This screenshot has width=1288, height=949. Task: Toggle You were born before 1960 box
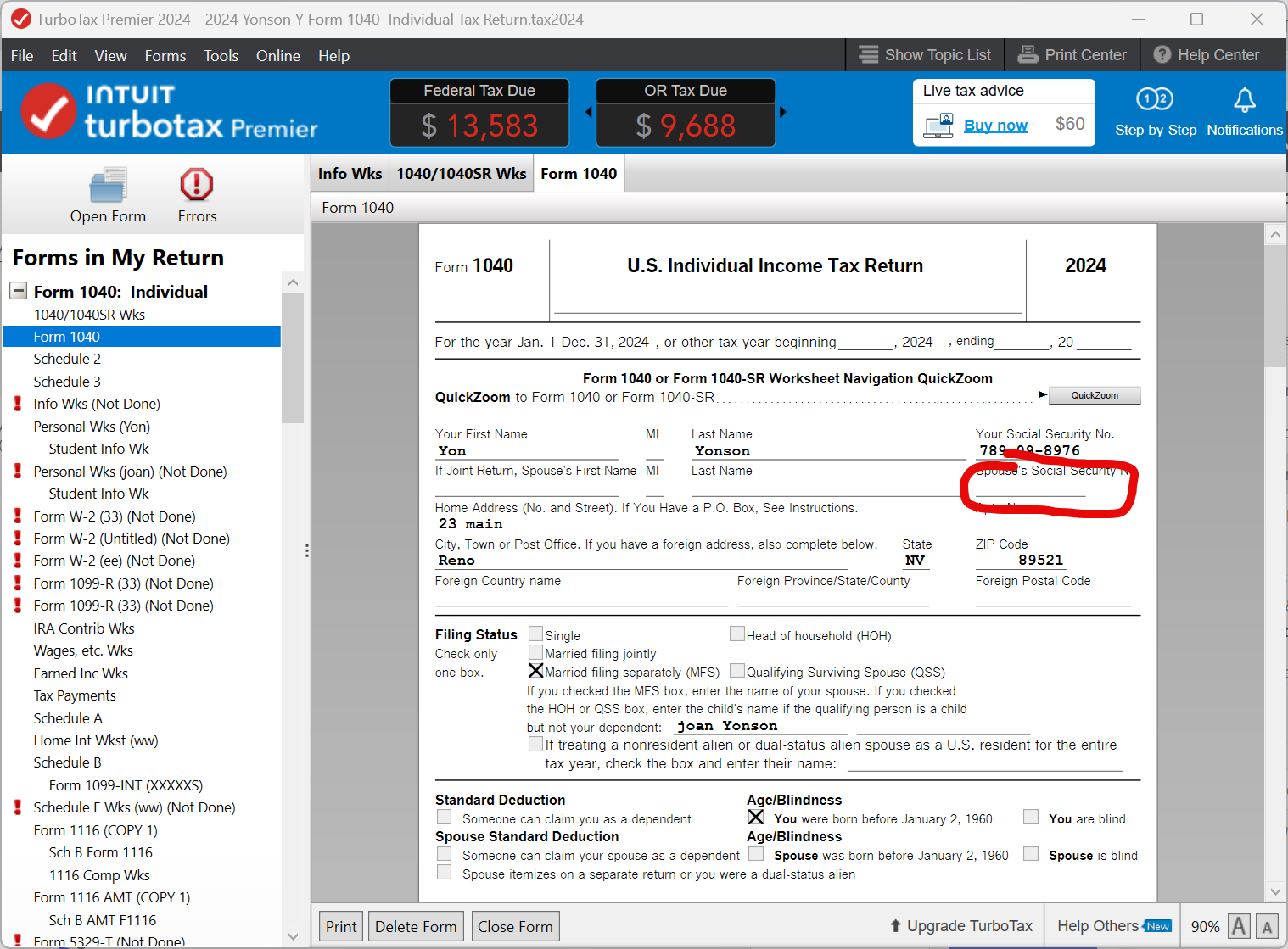(756, 818)
